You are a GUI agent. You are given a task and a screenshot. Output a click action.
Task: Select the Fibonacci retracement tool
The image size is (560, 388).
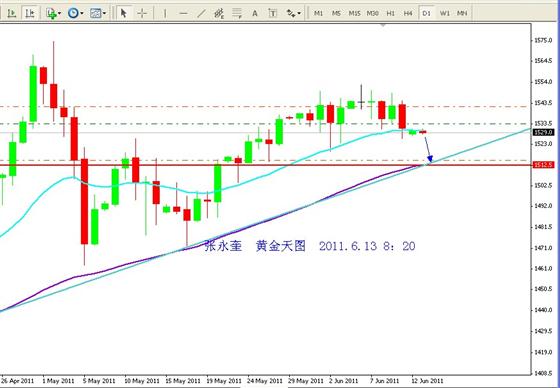237,14
